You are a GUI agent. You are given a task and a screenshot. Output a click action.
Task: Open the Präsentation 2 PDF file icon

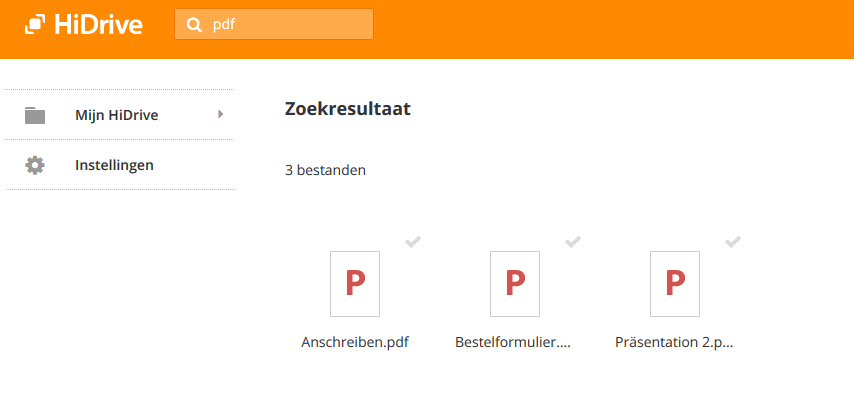[675, 283]
